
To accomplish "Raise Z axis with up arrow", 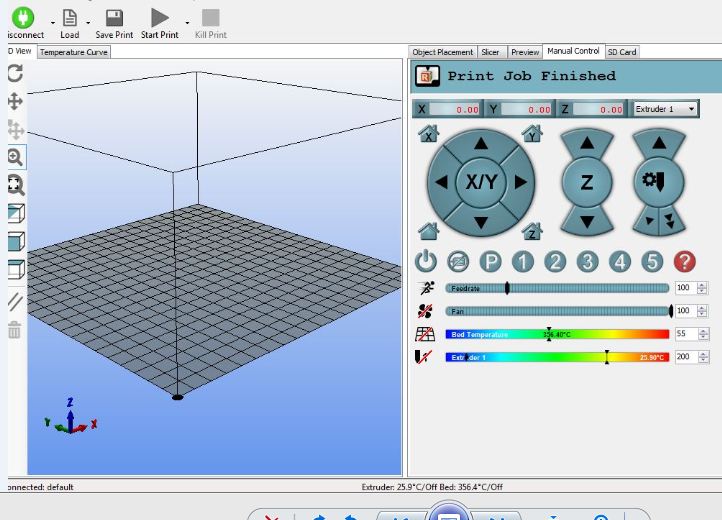I will point(587,143).
